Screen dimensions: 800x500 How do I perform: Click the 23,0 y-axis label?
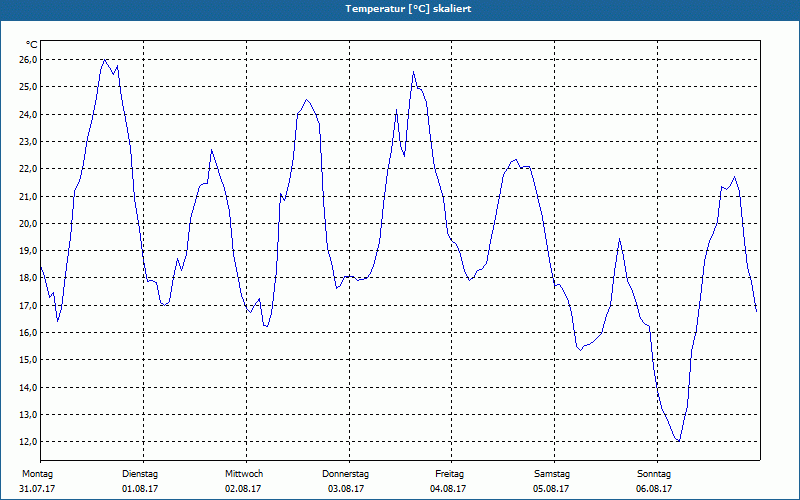tap(29, 141)
